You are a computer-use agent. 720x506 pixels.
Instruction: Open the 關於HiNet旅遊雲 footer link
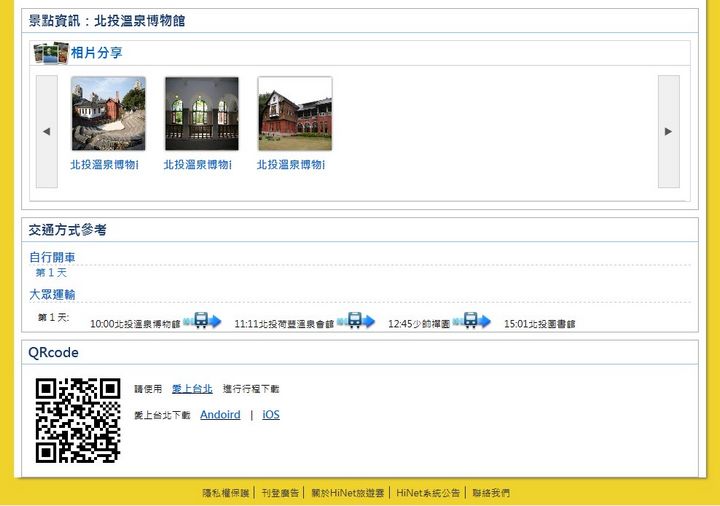tap(348, 493)
